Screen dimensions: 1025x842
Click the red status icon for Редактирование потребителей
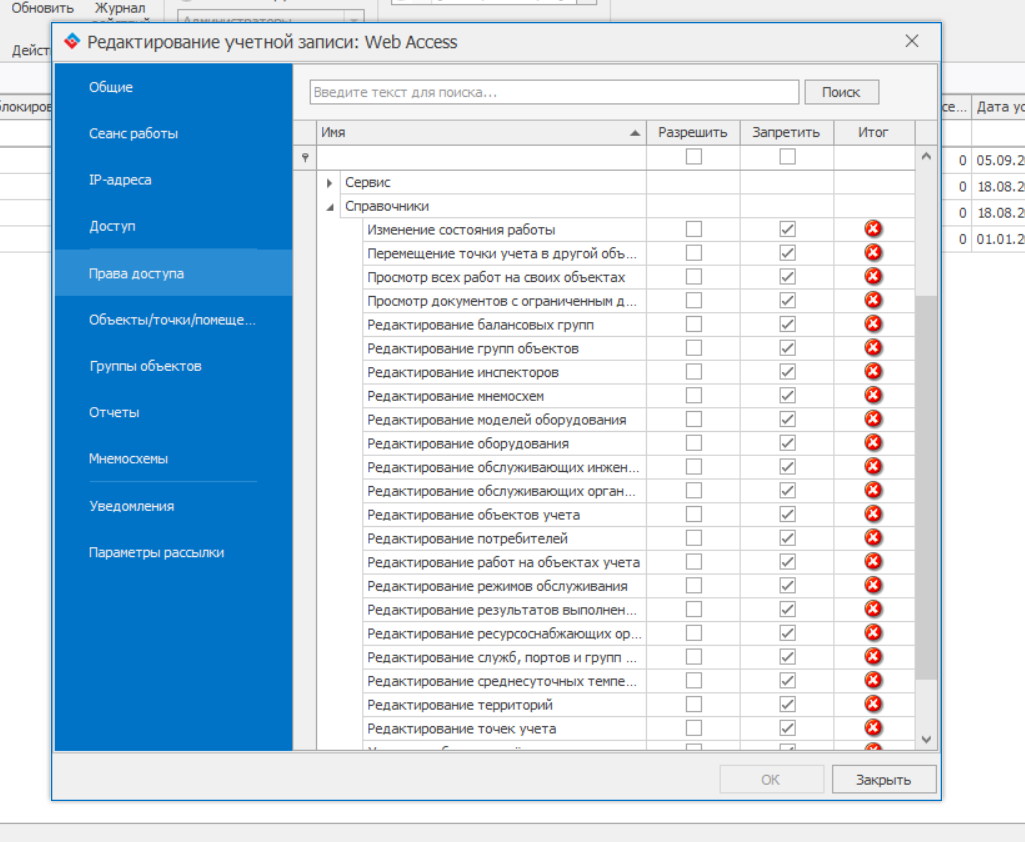pyautogui.click(x=873, y=538)
